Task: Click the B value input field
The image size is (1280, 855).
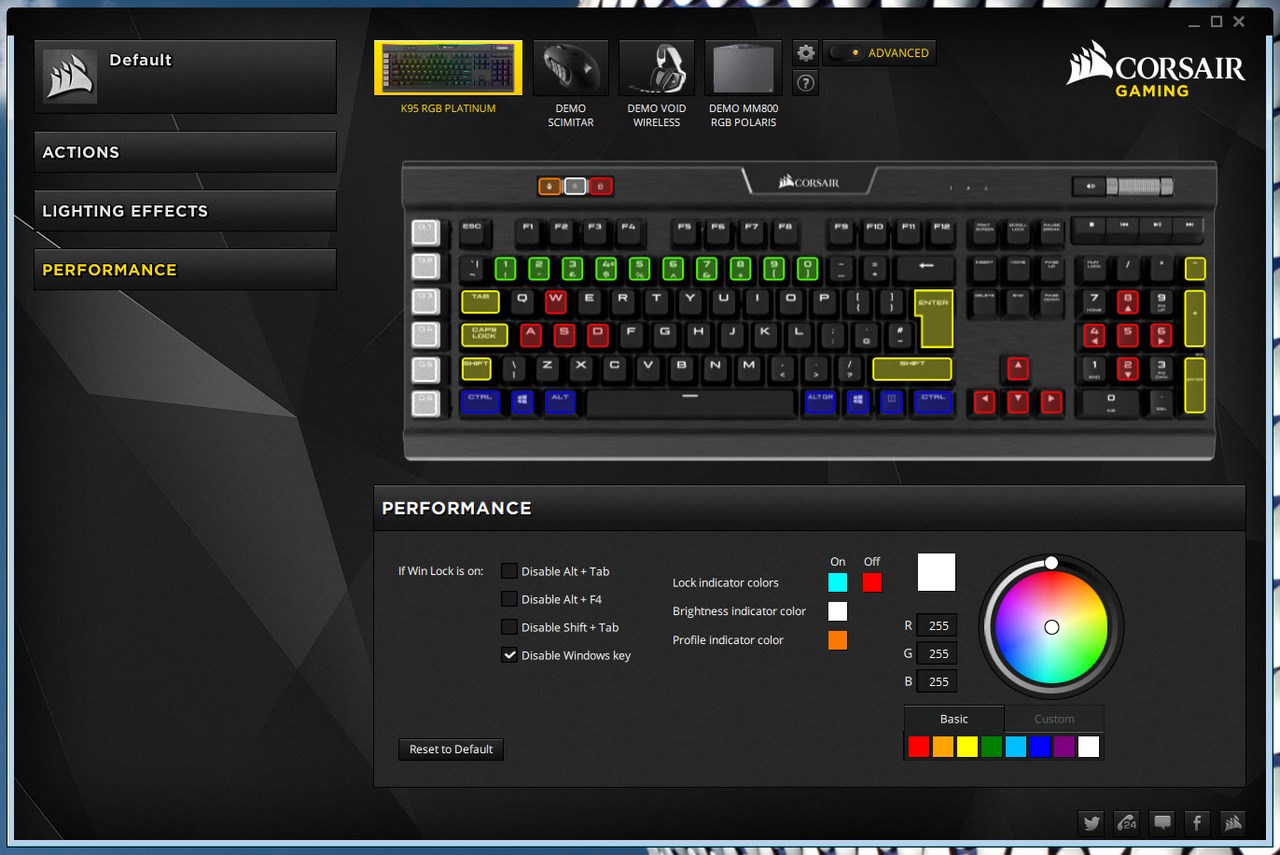Action: [937, 681]
